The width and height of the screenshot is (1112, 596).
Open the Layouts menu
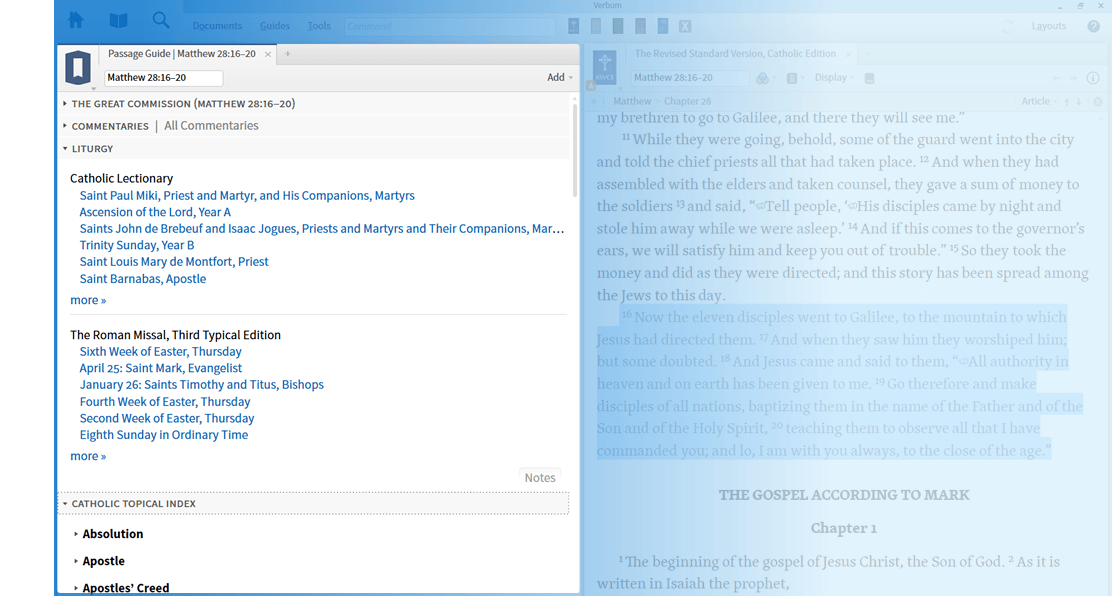click(1048, 26)
